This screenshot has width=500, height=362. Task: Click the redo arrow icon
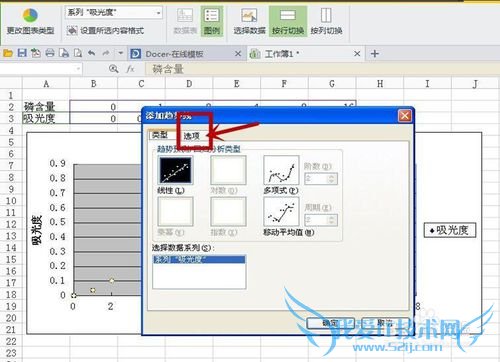tap(106, 53)
